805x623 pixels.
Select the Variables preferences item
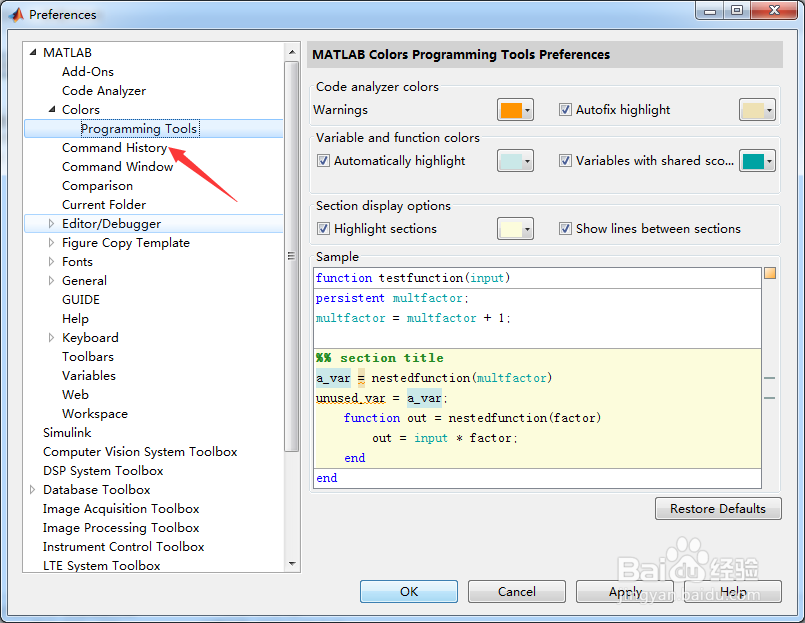[x=89, y=375]
